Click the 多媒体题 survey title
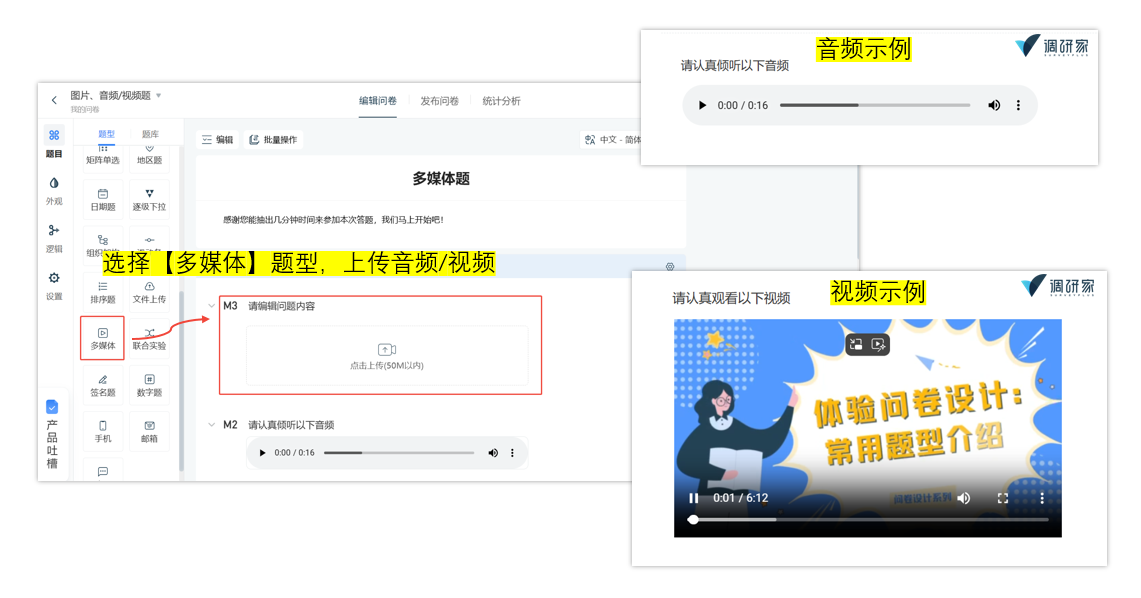 point(441,179)
